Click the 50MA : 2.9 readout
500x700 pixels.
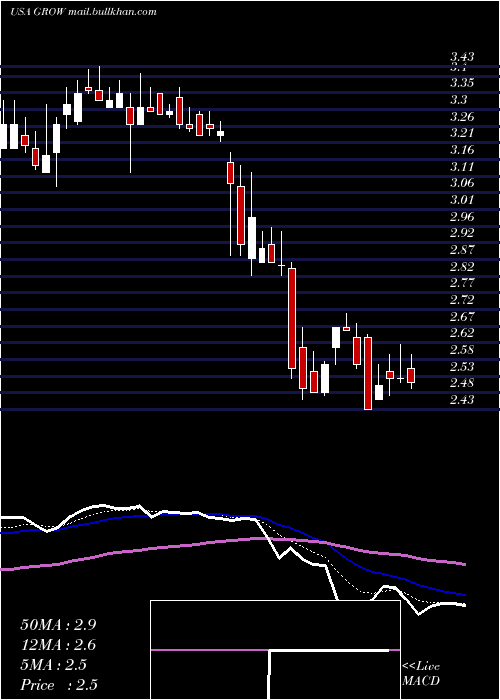point(58,625)
